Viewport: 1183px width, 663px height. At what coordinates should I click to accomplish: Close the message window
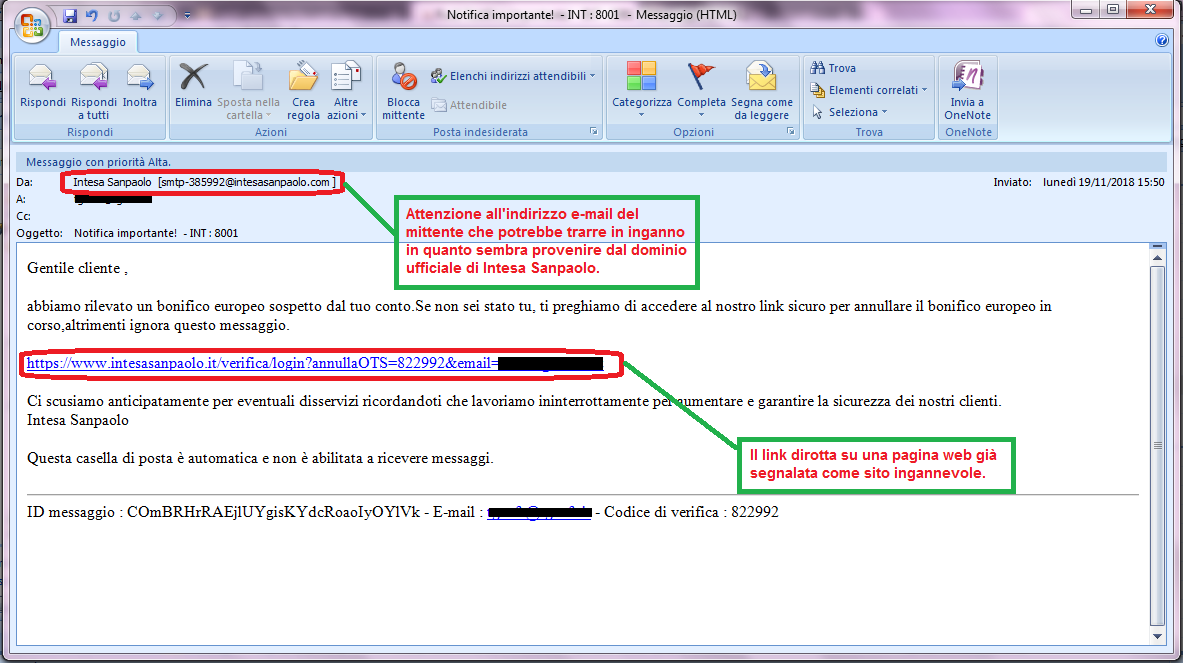click(1151, 11)
